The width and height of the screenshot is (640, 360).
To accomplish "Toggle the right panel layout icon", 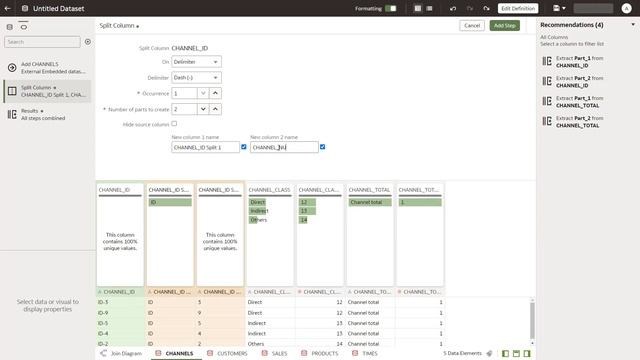I will [x=527, y=353].
